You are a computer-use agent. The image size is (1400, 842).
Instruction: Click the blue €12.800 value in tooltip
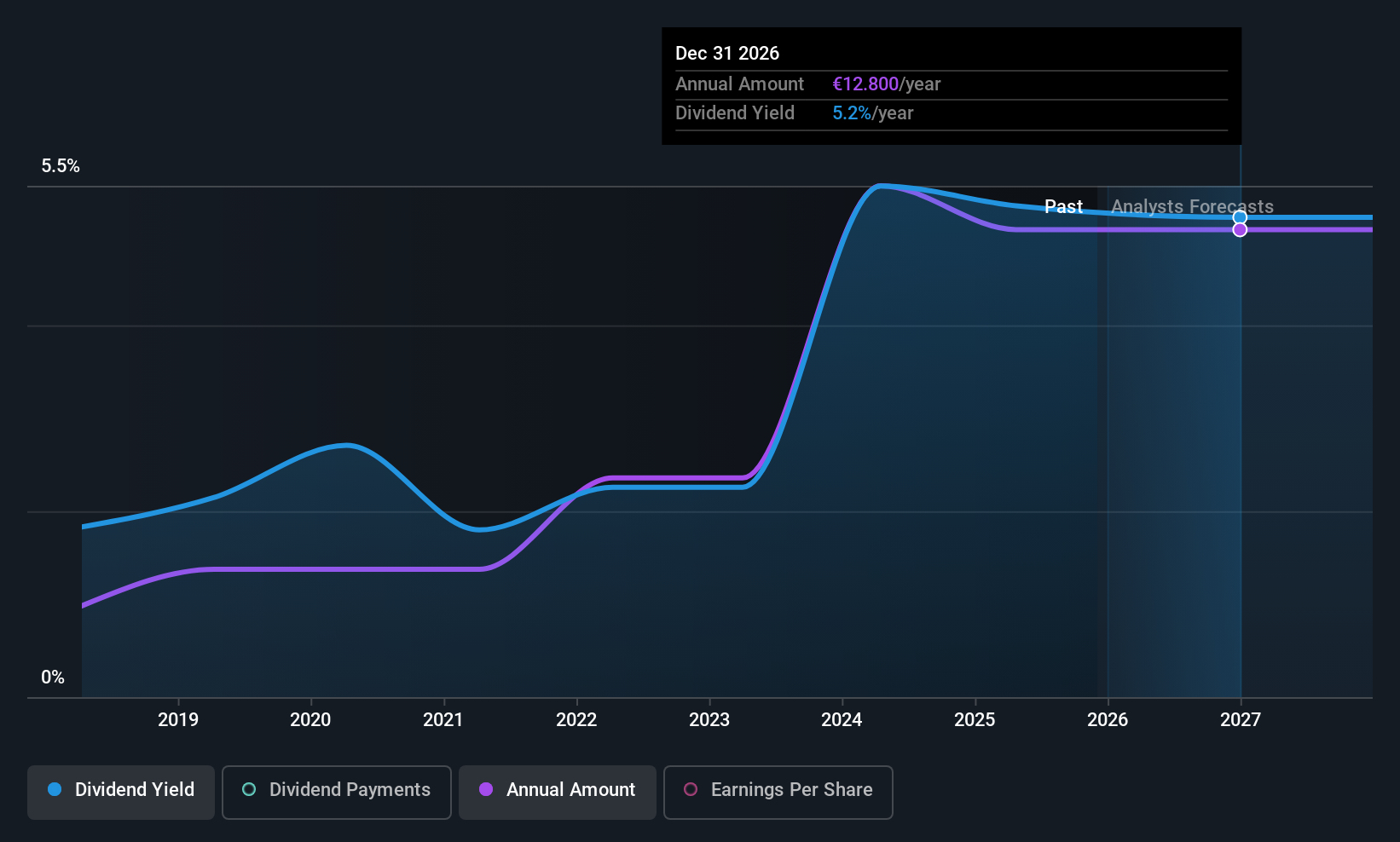tap(865, 84)
